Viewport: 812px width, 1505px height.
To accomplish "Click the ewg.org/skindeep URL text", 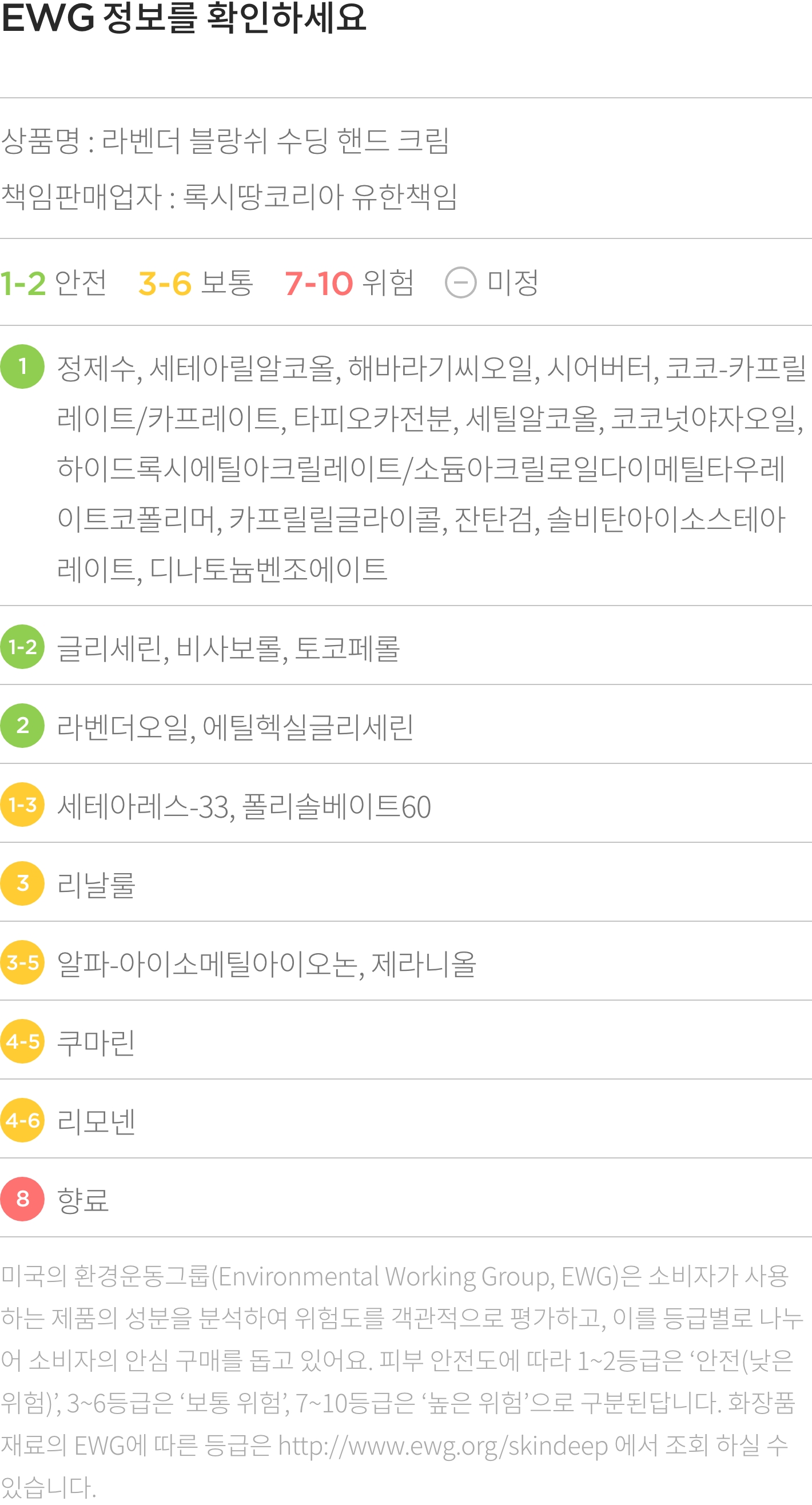I will tap(443, 1446).
